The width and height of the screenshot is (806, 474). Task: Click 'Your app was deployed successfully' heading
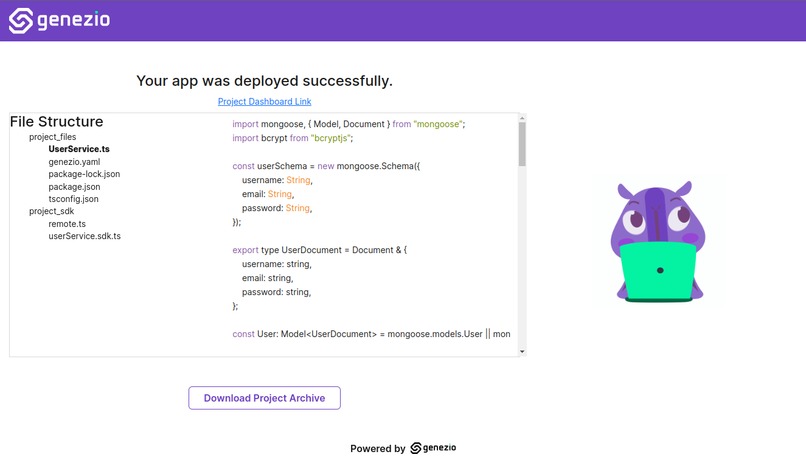point(264,81)
